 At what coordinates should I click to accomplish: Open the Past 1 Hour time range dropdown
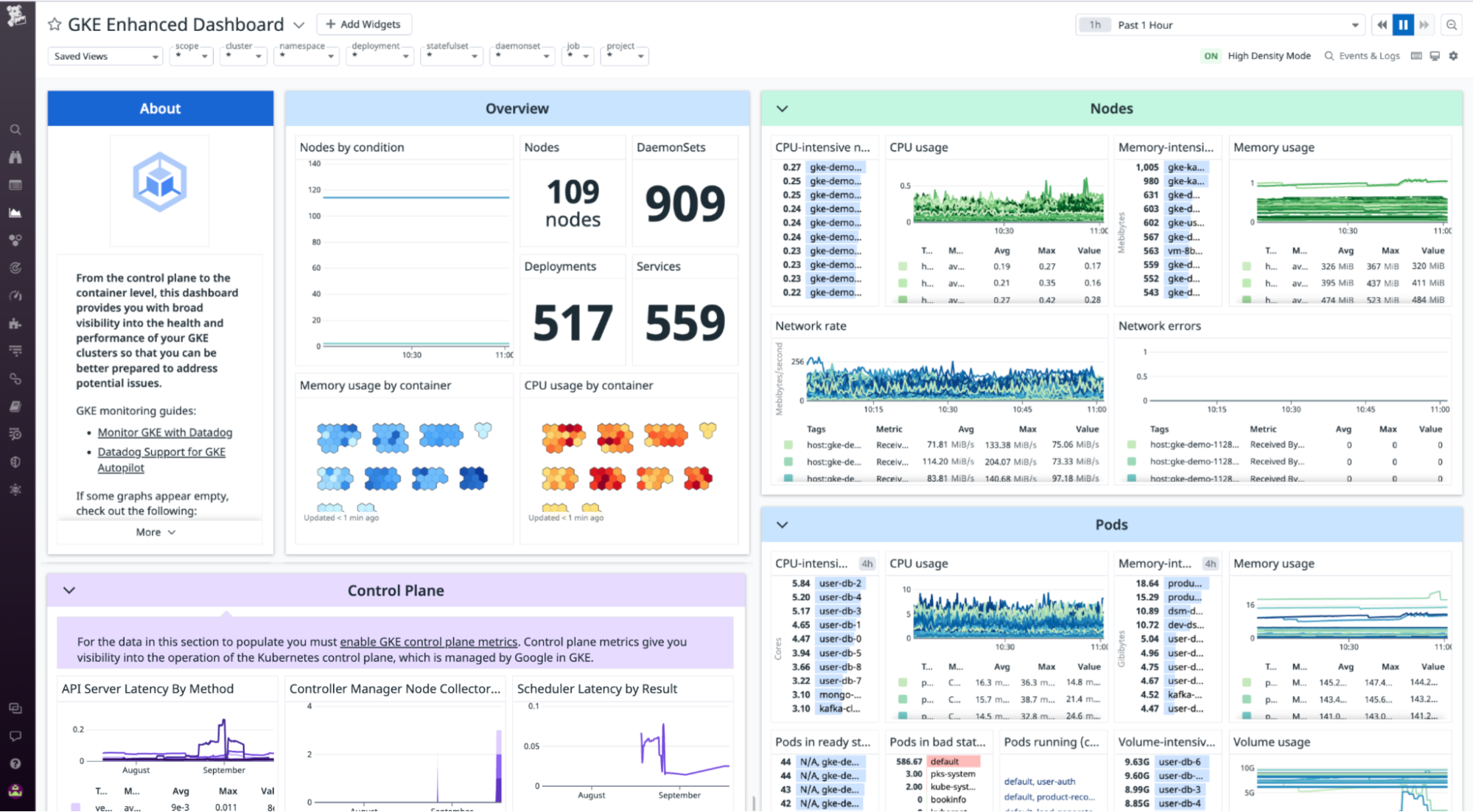[1220, 24]
